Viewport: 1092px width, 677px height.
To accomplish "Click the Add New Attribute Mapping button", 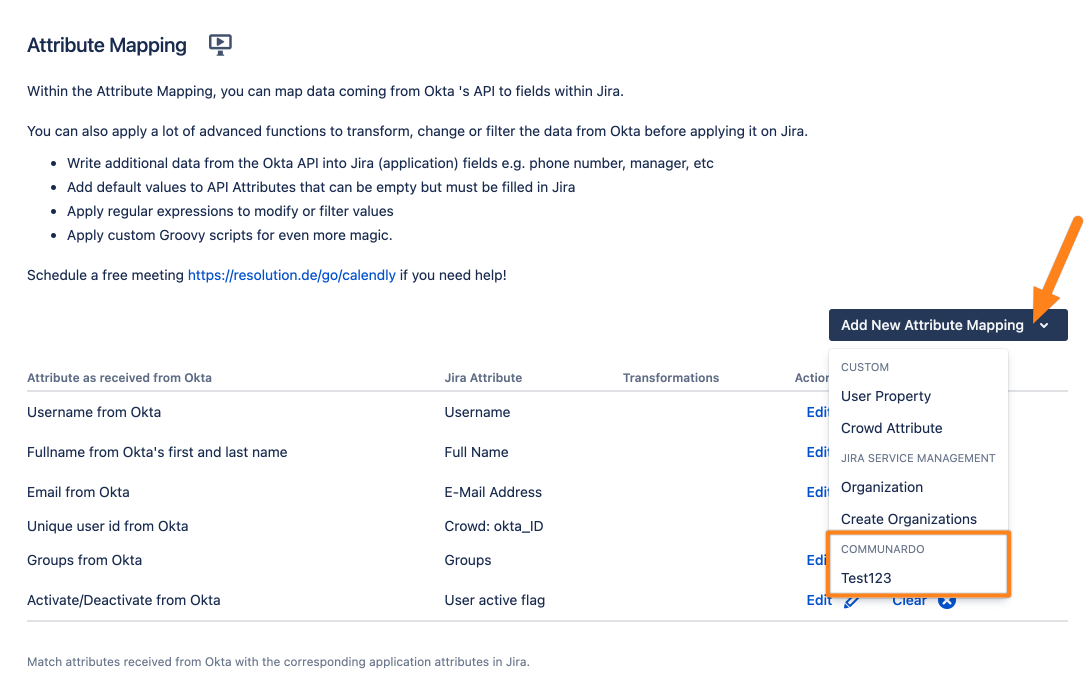I will (932, 325).
